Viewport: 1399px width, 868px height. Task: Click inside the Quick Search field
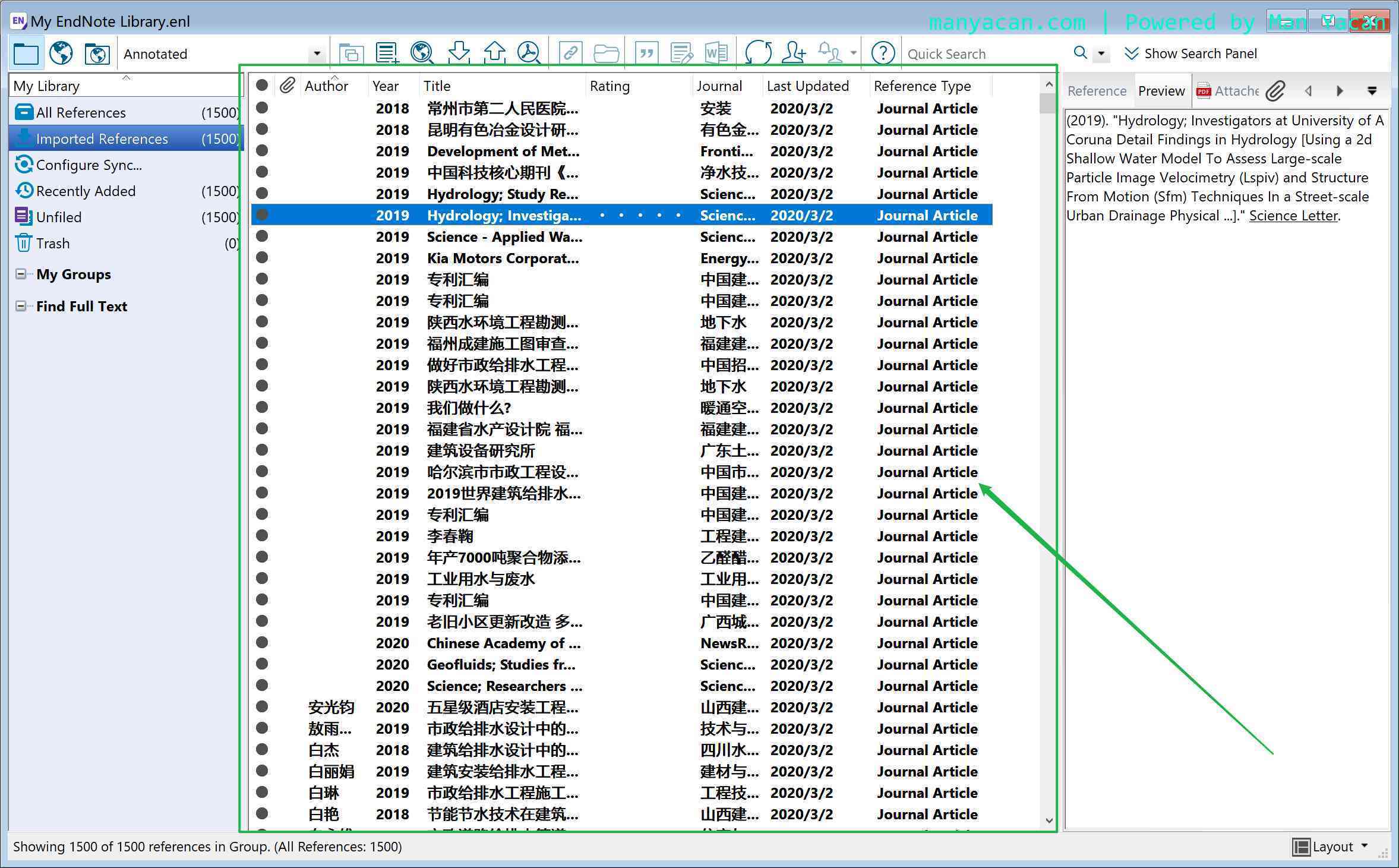click(x=986, y=54)
